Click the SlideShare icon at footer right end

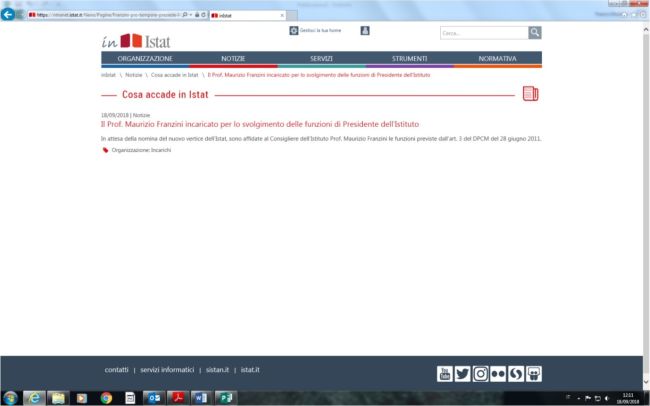tap(534, 373)
